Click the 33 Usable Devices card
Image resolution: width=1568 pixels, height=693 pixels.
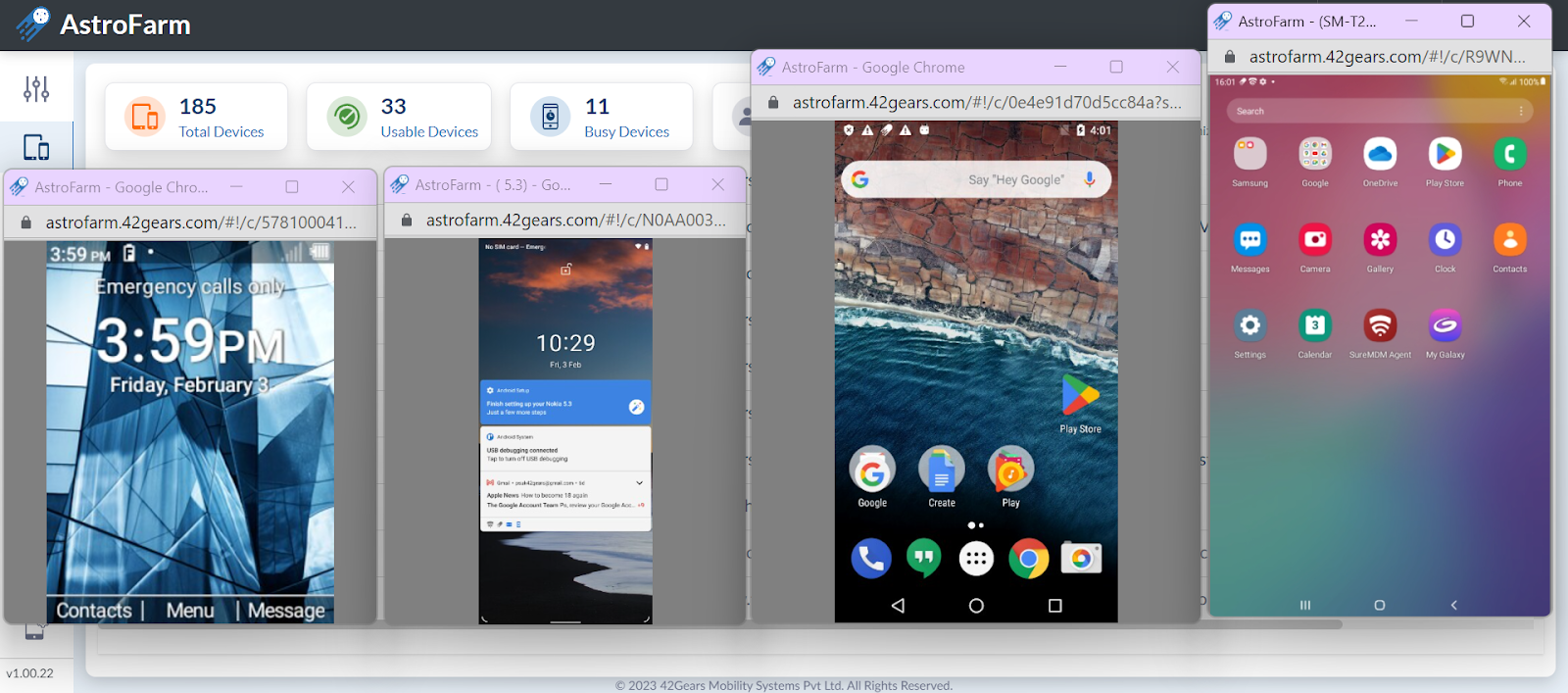[399, 118]
